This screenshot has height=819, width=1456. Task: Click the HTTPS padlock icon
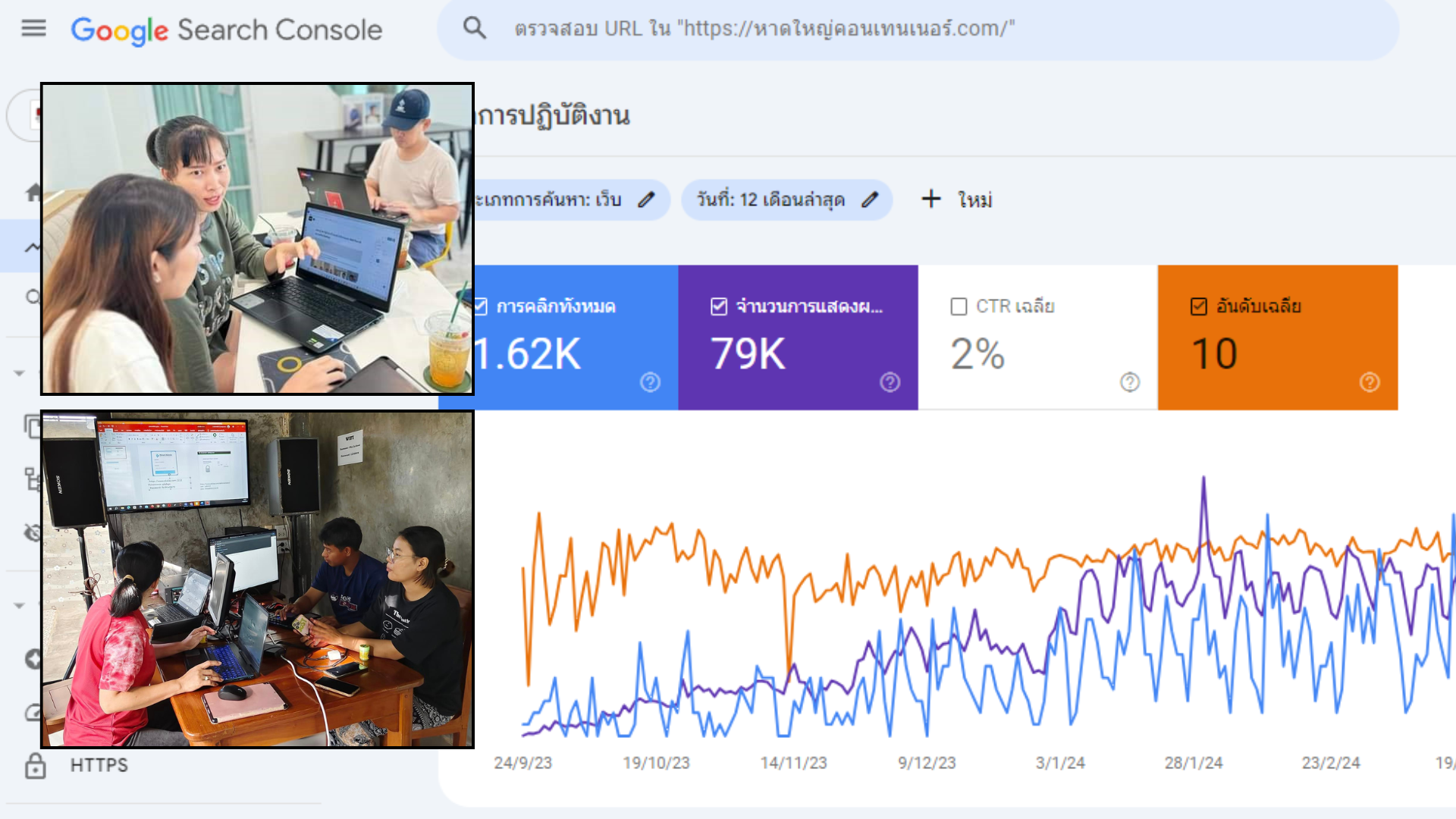(x=35, y=765)
